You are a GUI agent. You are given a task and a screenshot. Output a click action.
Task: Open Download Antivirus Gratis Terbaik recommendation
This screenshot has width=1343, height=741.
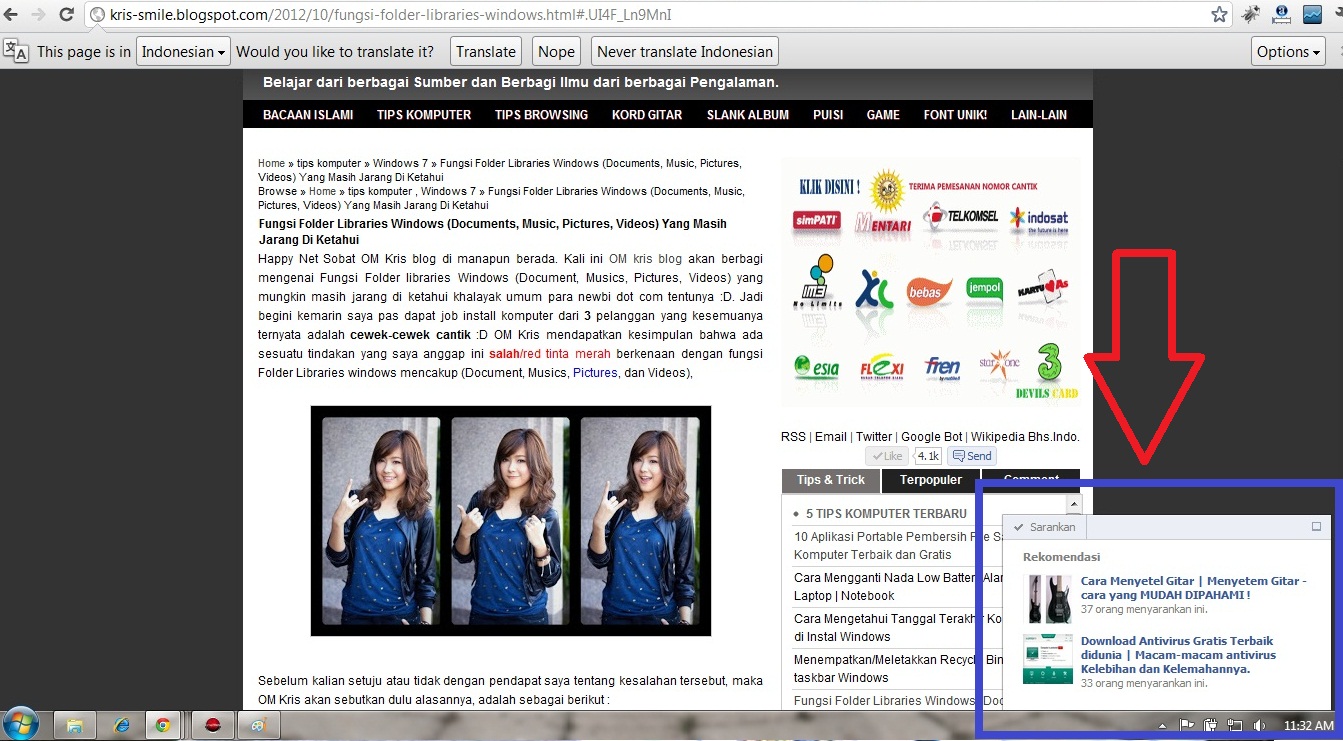[1180, 655]
